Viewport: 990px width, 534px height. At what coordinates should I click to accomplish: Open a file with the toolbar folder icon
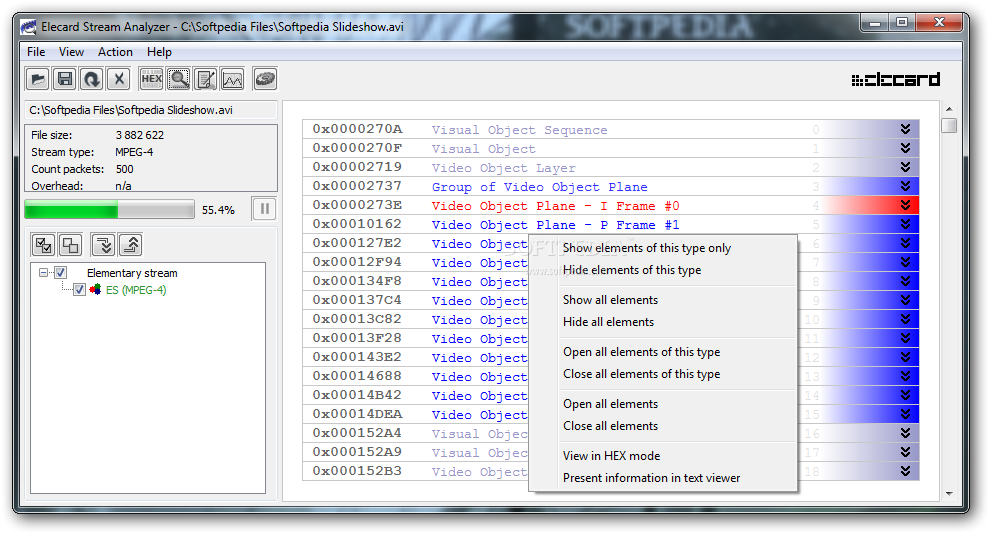click(x=38, y=80)
